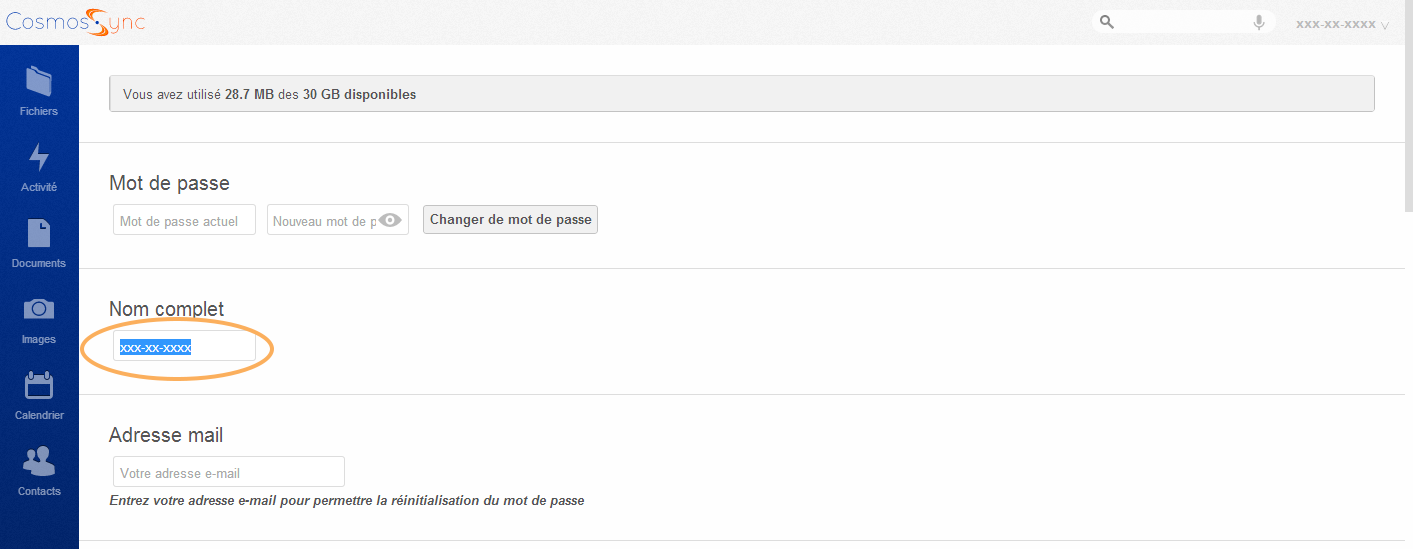Screen dimensions: 1413x549
Task: Click the storage usage bar
Action: click(x=741, y=94)
